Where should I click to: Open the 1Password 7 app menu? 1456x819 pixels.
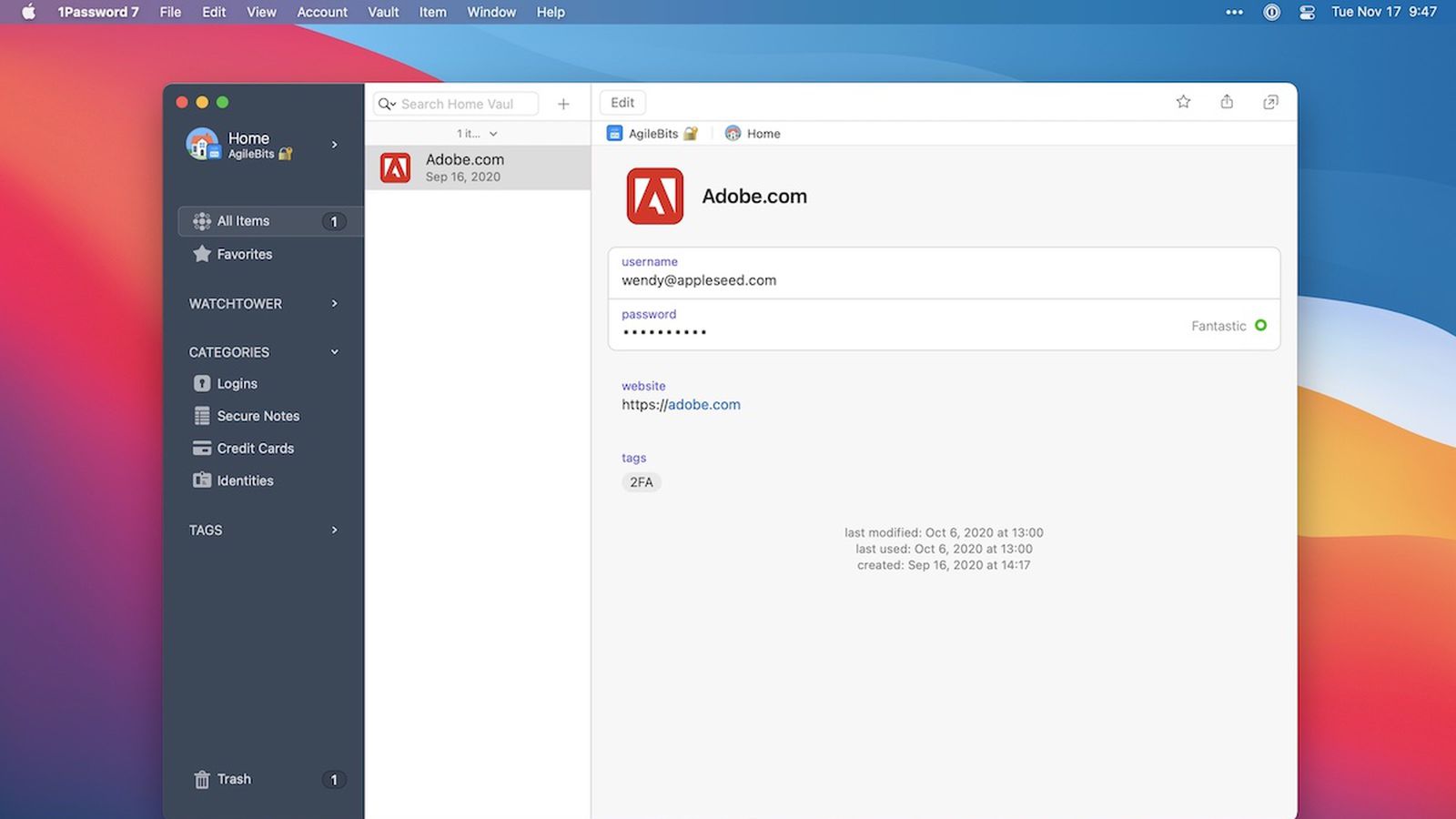[x=98, y=12]
